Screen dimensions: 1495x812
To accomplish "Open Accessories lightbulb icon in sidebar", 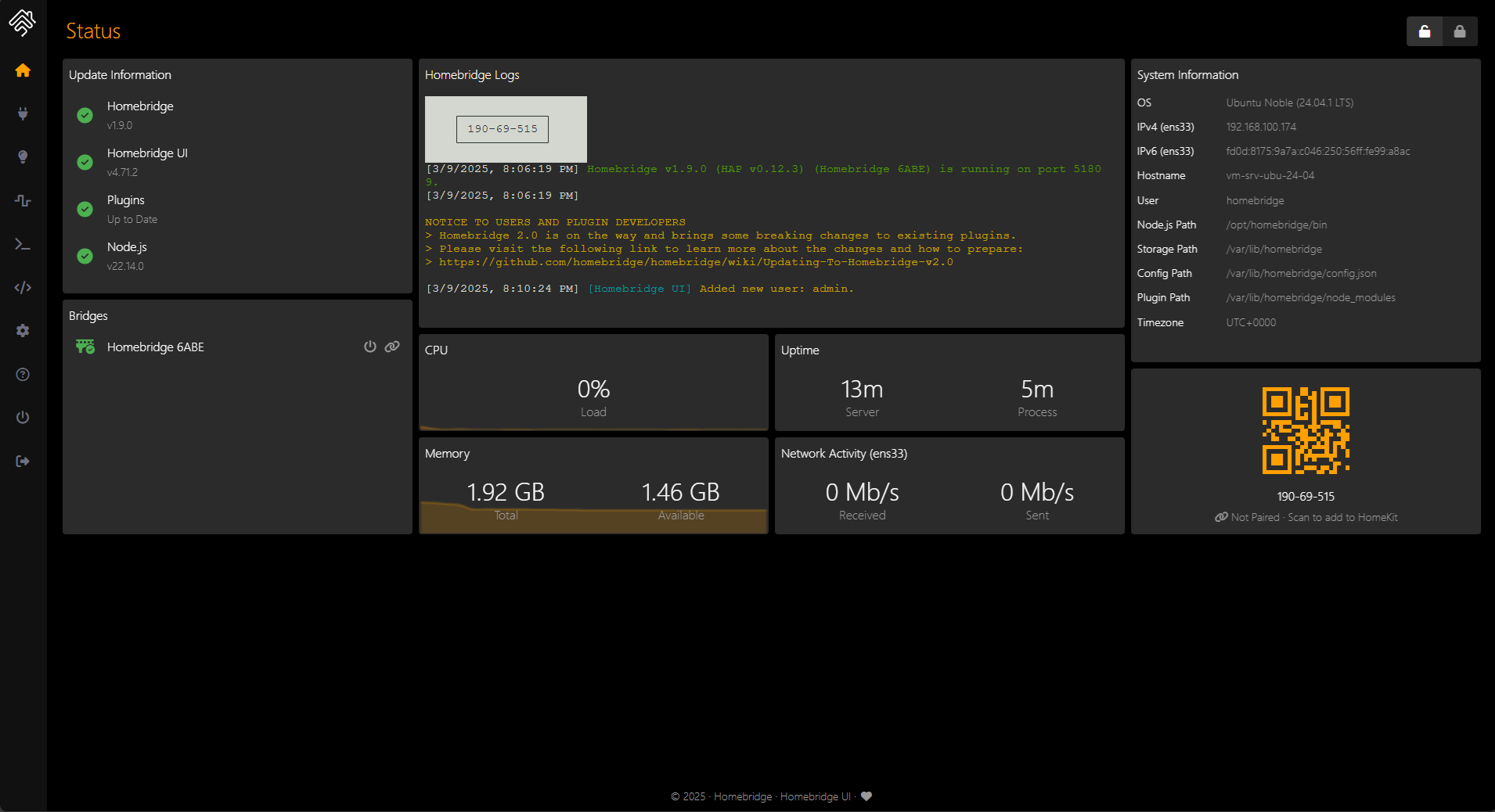I will coord(23,156).
